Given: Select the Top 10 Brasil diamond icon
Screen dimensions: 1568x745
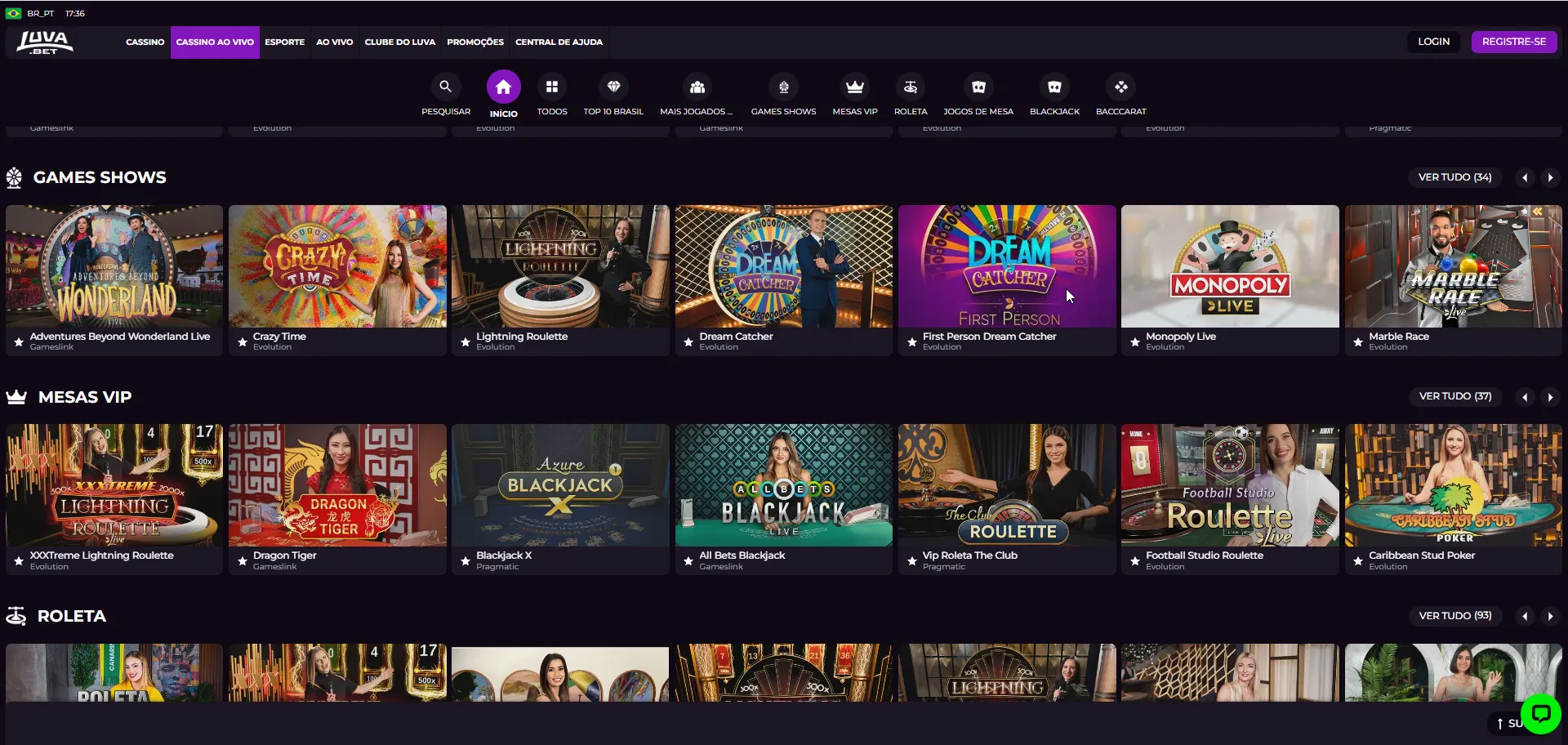Looking at the screenshot, I should pos(613,87).
